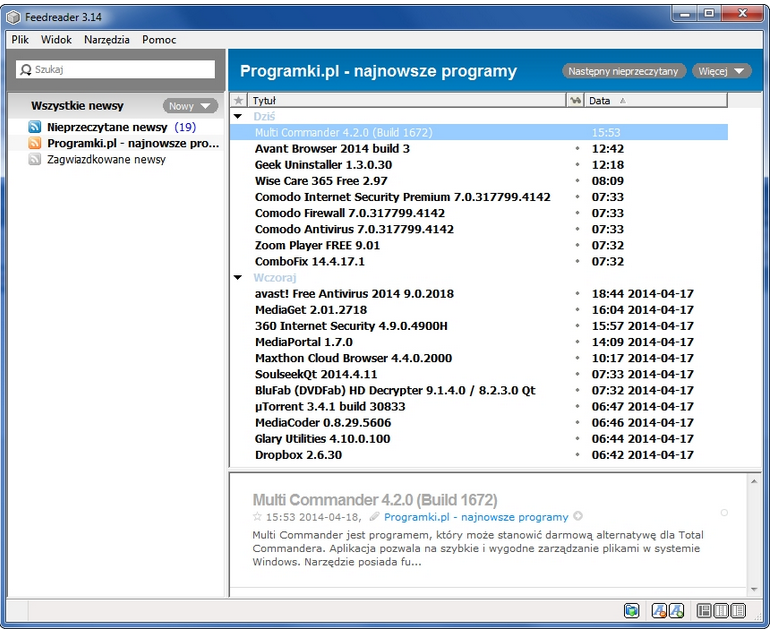Select the orange RSS icon for Programki.pl feed
770x632 pixels.
coord(34,143)
